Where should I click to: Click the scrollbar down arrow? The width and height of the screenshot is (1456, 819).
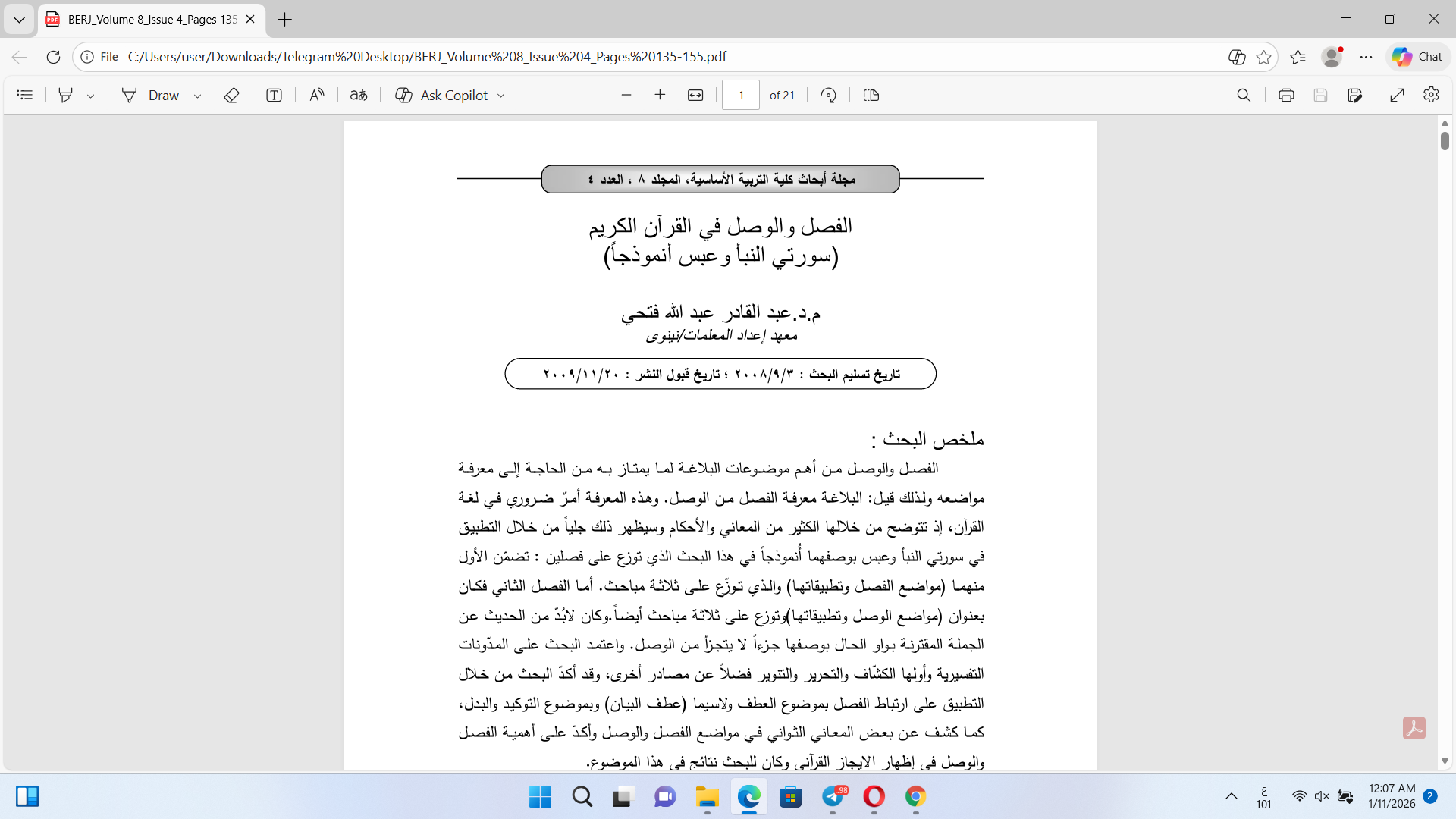pyautogui.click(x=1445, y=761)
